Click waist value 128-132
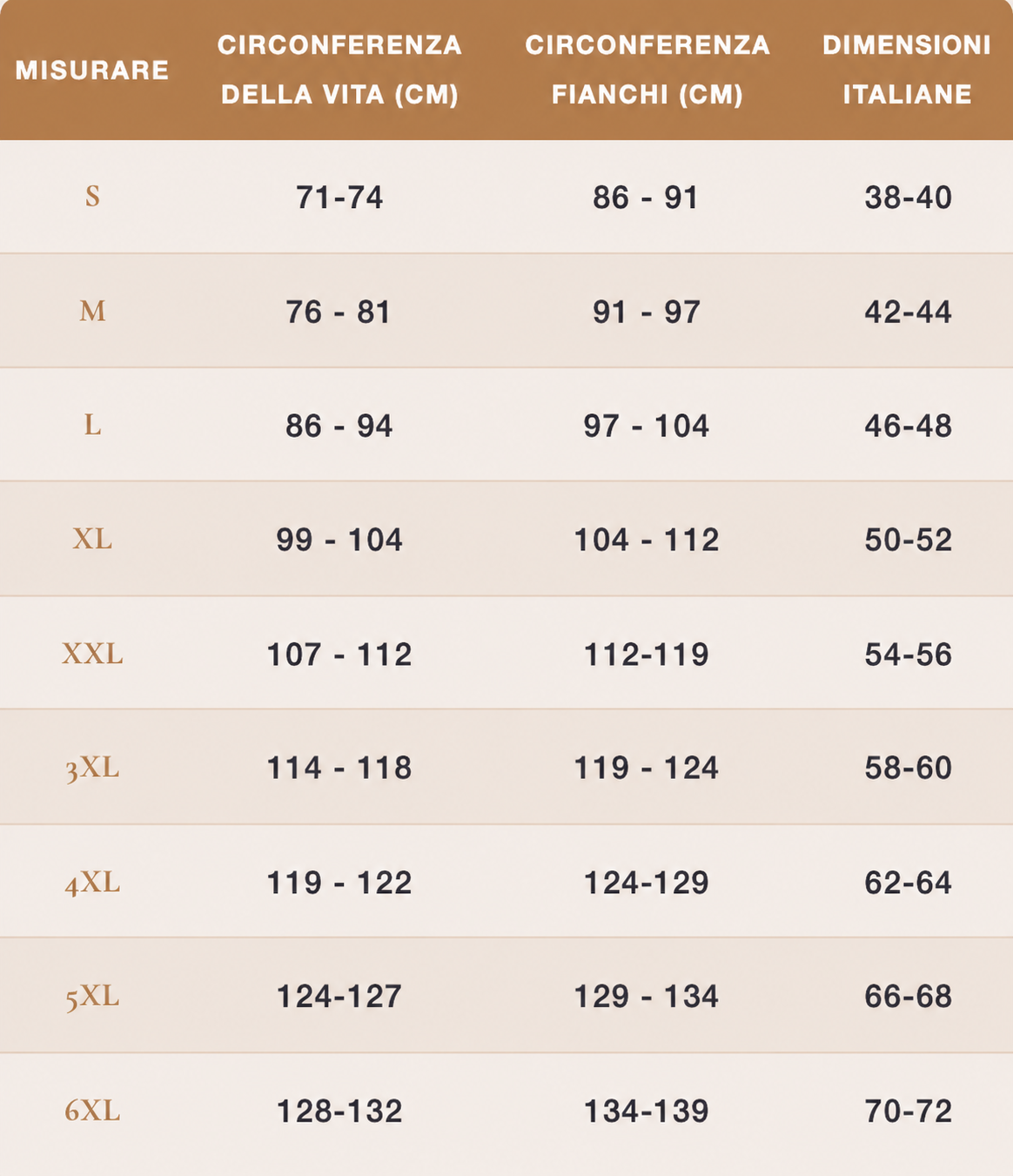 pyautogui.click(x=339, y=1112)
